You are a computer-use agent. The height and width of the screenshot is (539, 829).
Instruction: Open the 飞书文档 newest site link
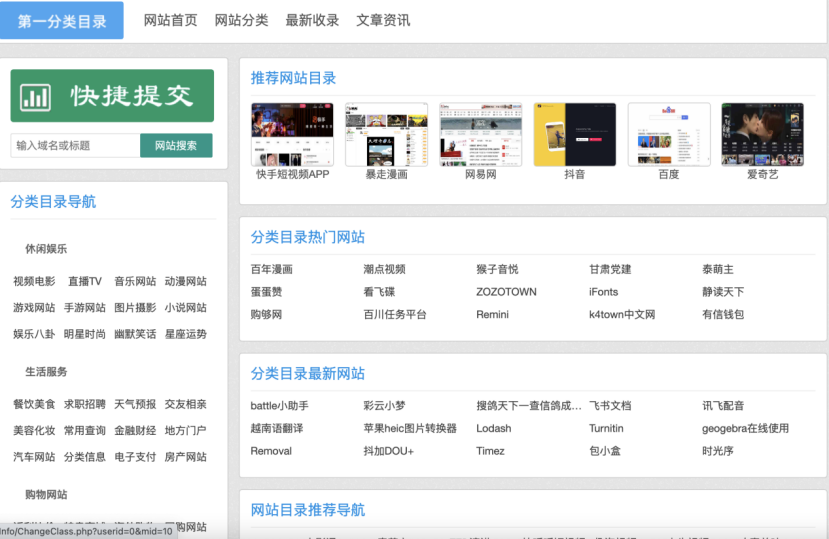[610, 406]
